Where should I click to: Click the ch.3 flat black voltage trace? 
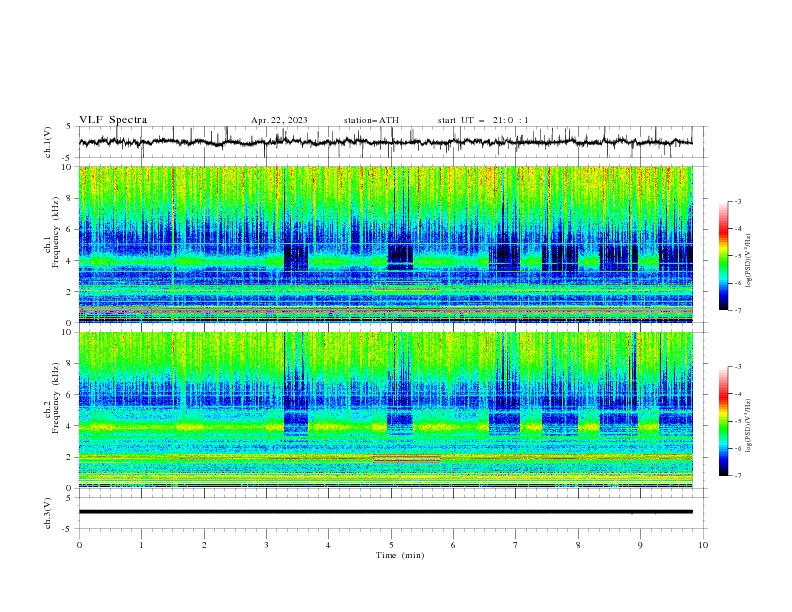385,512
